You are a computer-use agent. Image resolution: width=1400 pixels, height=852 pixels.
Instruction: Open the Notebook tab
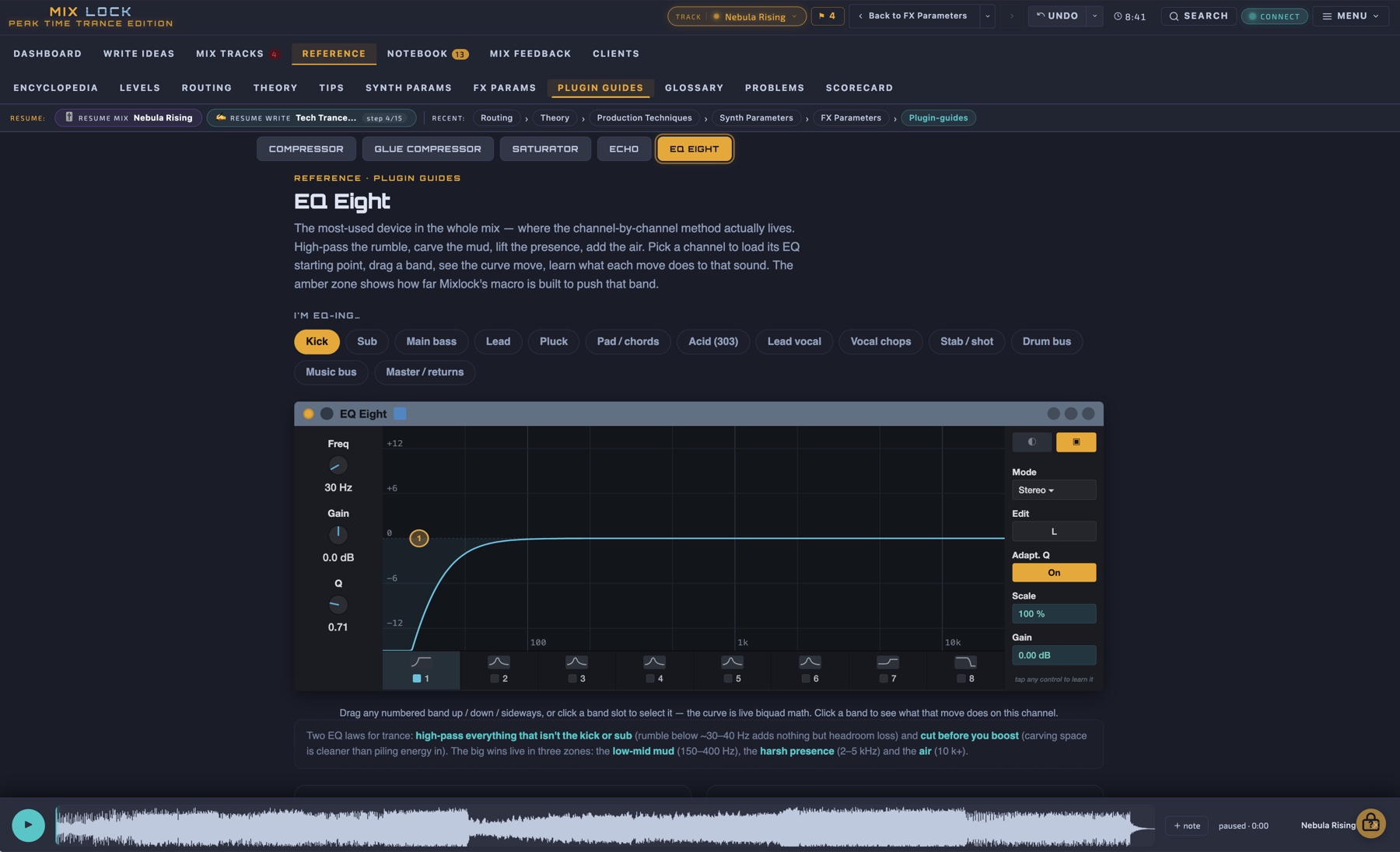[428, 54]
